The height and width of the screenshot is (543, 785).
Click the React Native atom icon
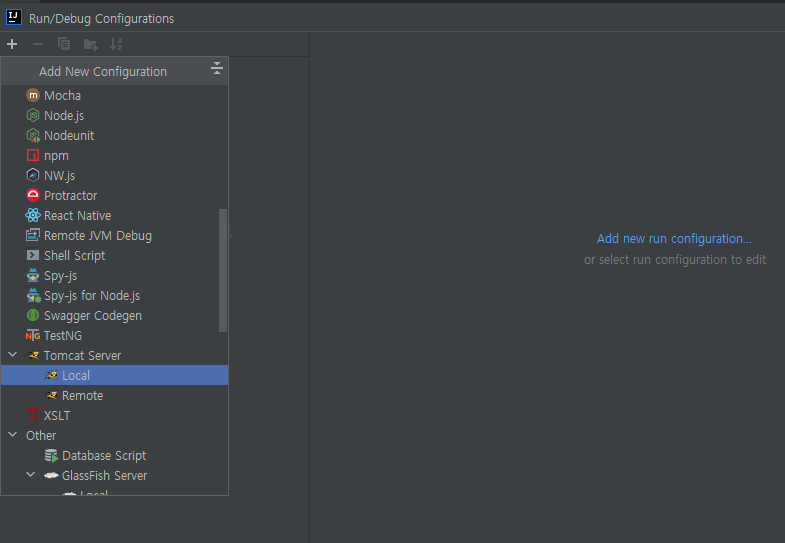click(33, 215)
